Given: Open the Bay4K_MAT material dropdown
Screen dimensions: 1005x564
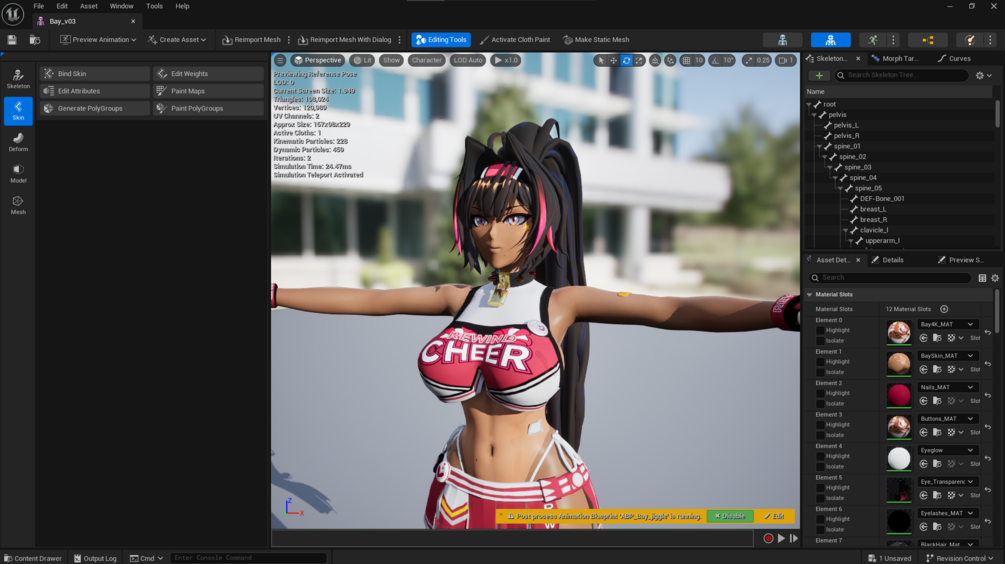Looking at the screenshot, I should 947,324.
